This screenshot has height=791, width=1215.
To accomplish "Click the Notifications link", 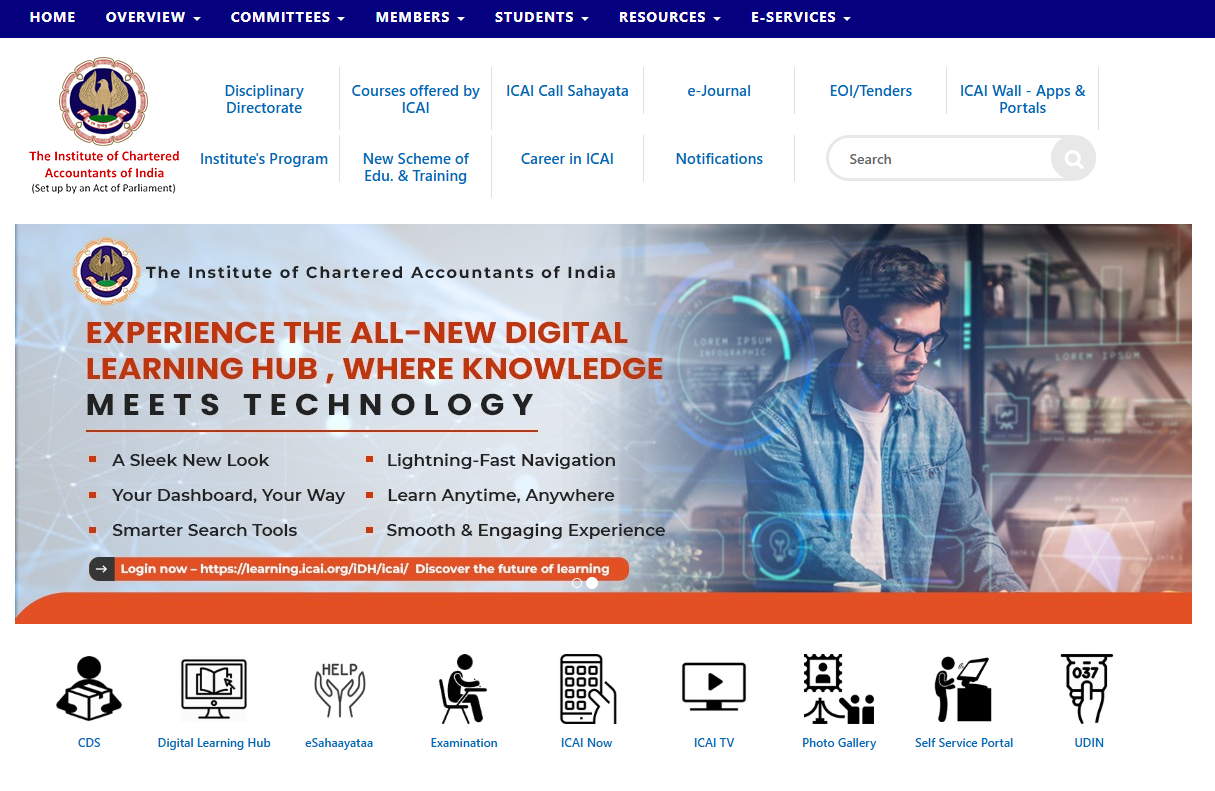I will 719,159.
